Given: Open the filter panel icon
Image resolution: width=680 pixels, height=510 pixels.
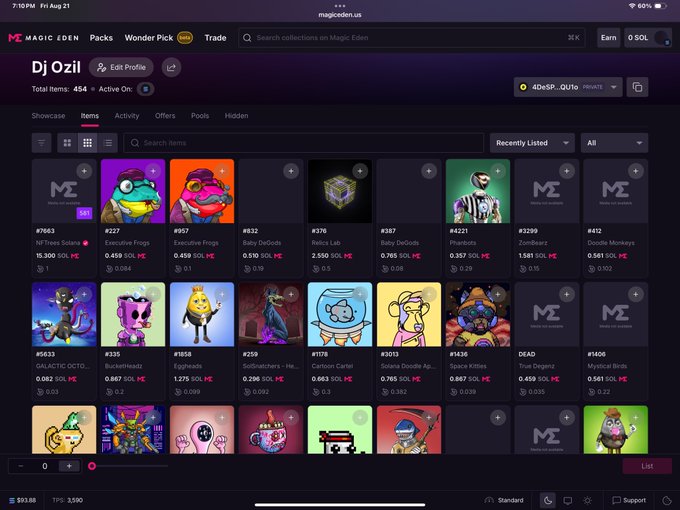Looking at the screenshot, I should pyautogui.click(x=42, y=143).
